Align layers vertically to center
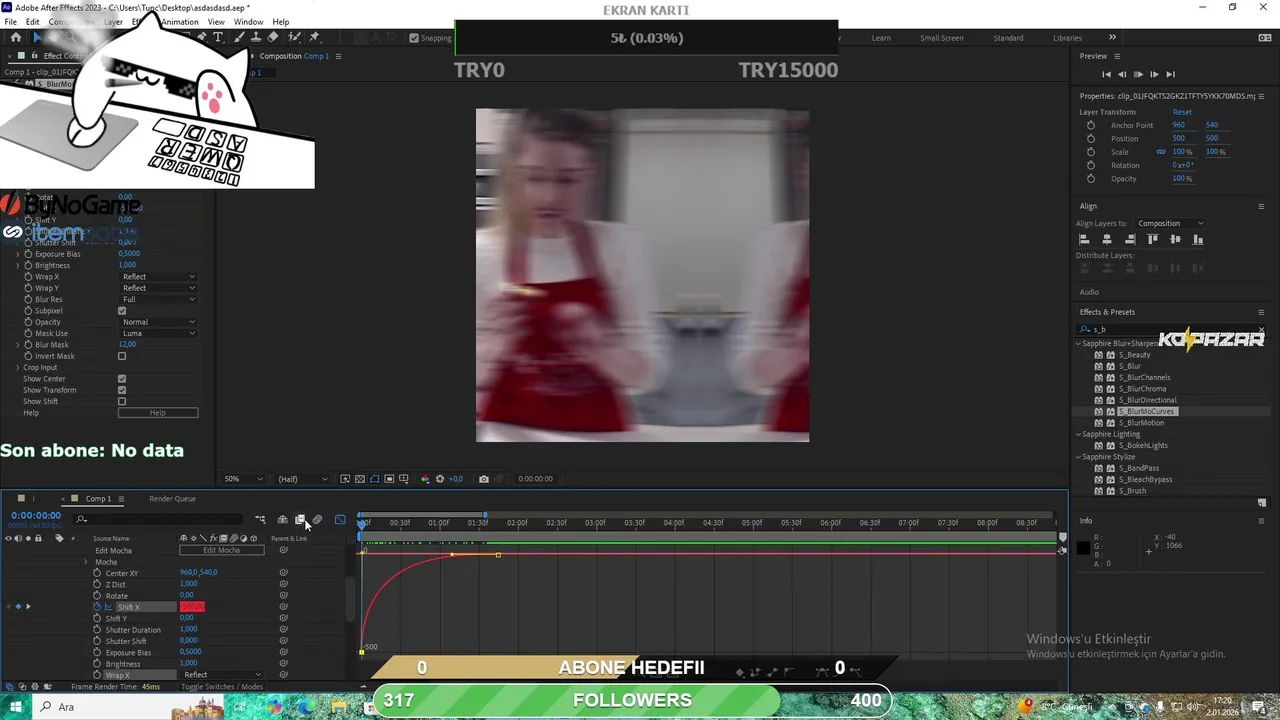Viewport: 1280px width, 720px height. 1175,239
